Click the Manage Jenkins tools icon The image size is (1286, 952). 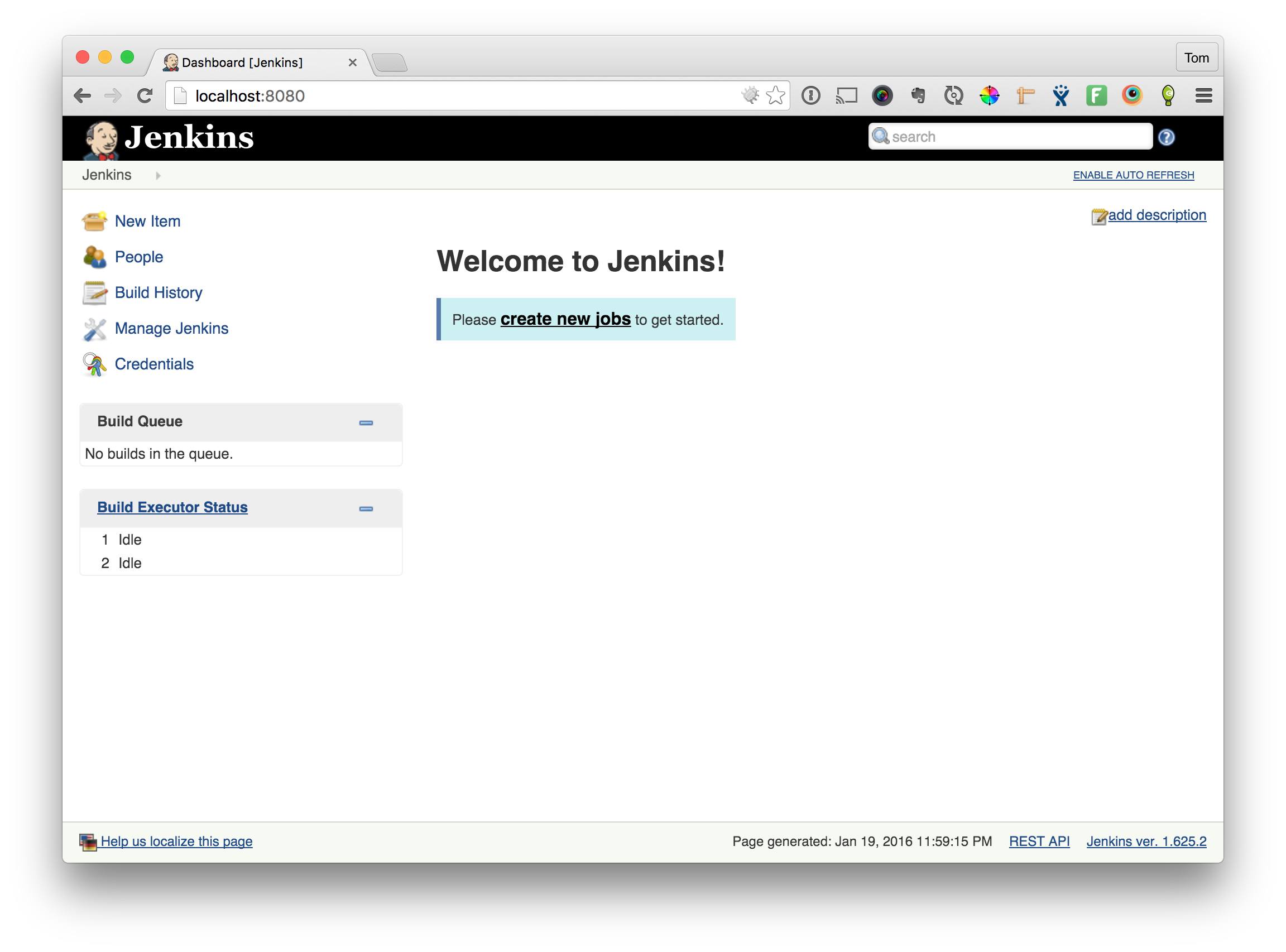click(94, 329)
